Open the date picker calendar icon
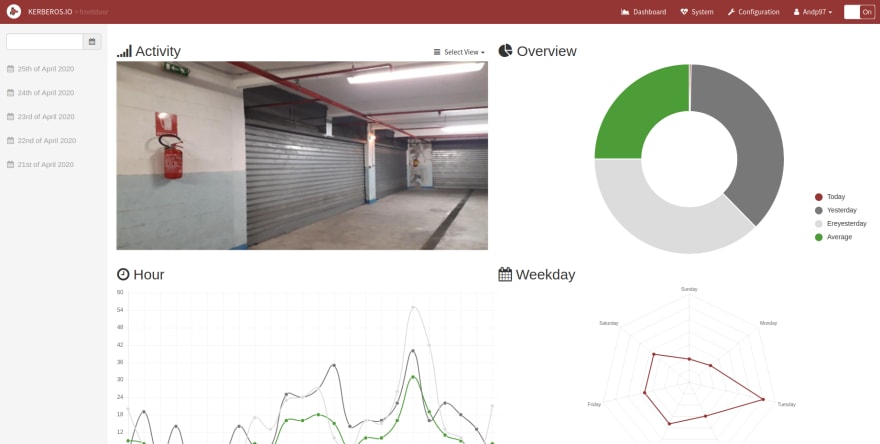 click(x=92, y=42)
